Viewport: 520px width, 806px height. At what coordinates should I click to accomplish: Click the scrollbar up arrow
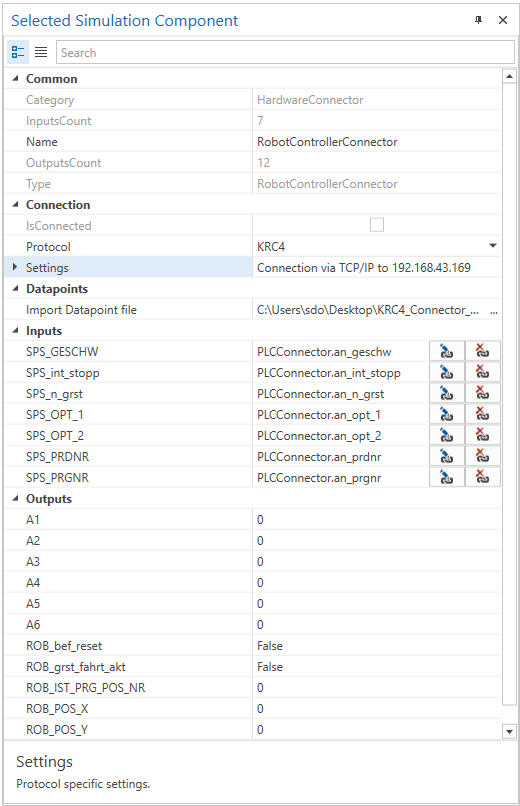coord(509,76)
